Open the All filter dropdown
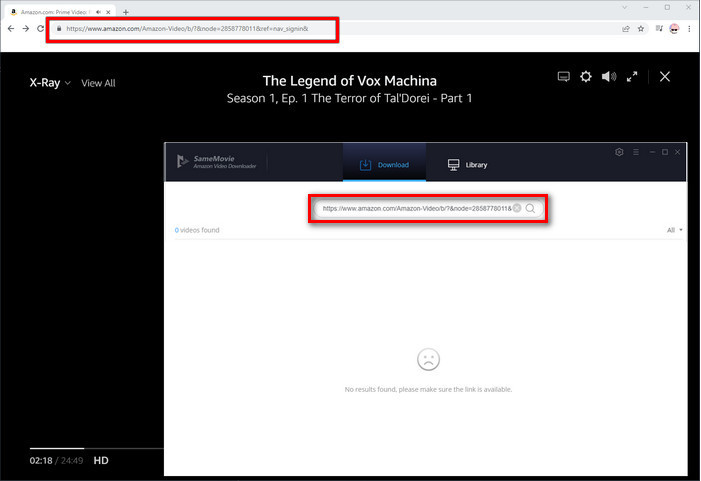This screenshot has height=481, width=701. pyautogui.click(x=675, y=230)
